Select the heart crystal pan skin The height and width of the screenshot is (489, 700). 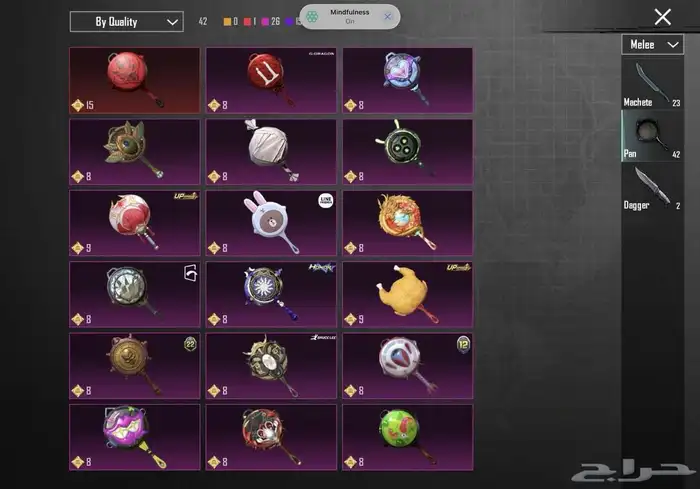click(408, 80)
